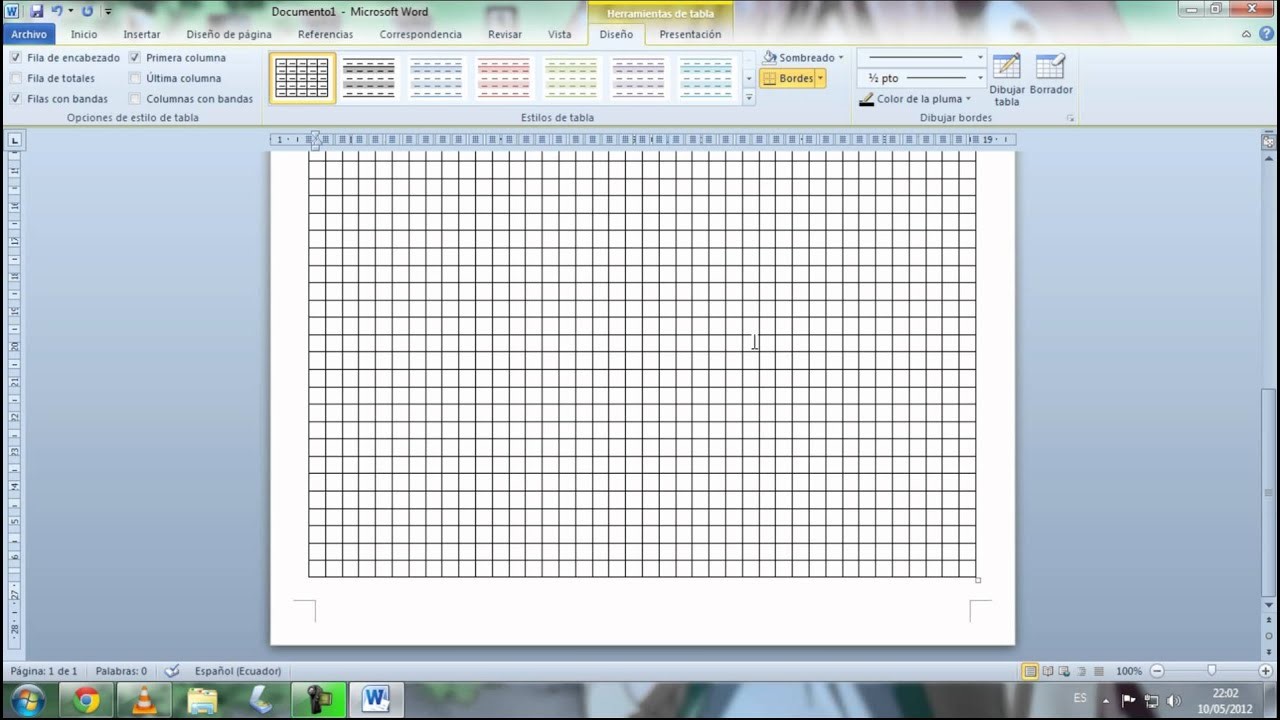Open the Archivo menu
1280x720 pixels.
[29, 33]
